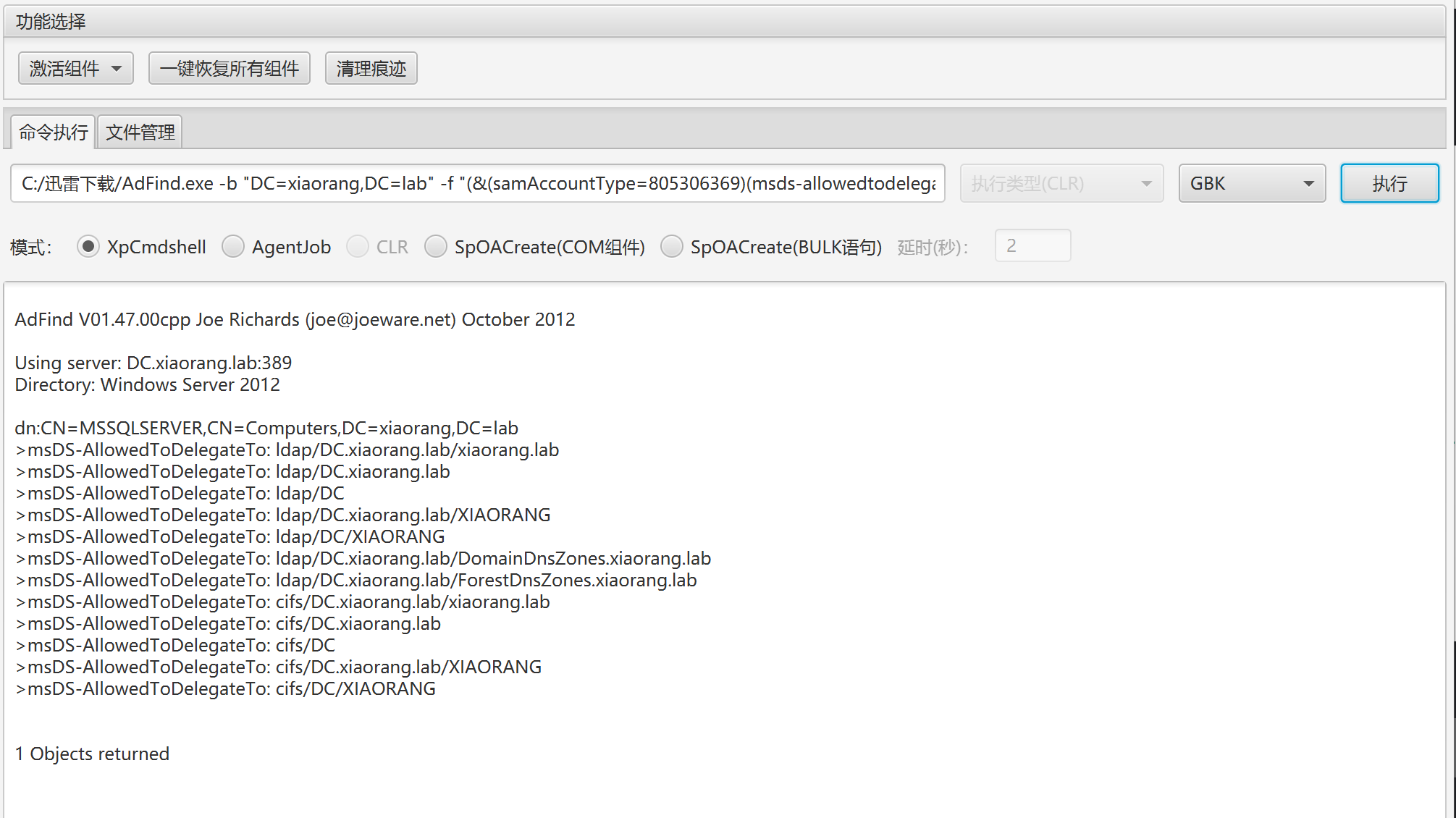
Task: Choose SpOACreate(COM组件) mode option
Action: [x=436, y=247]
